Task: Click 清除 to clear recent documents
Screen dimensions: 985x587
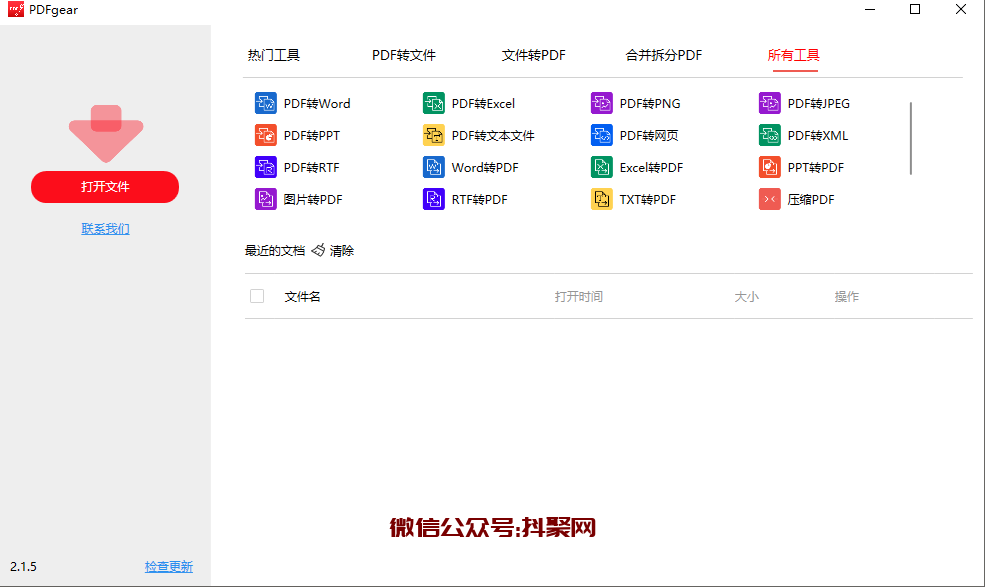Action: 342,251
